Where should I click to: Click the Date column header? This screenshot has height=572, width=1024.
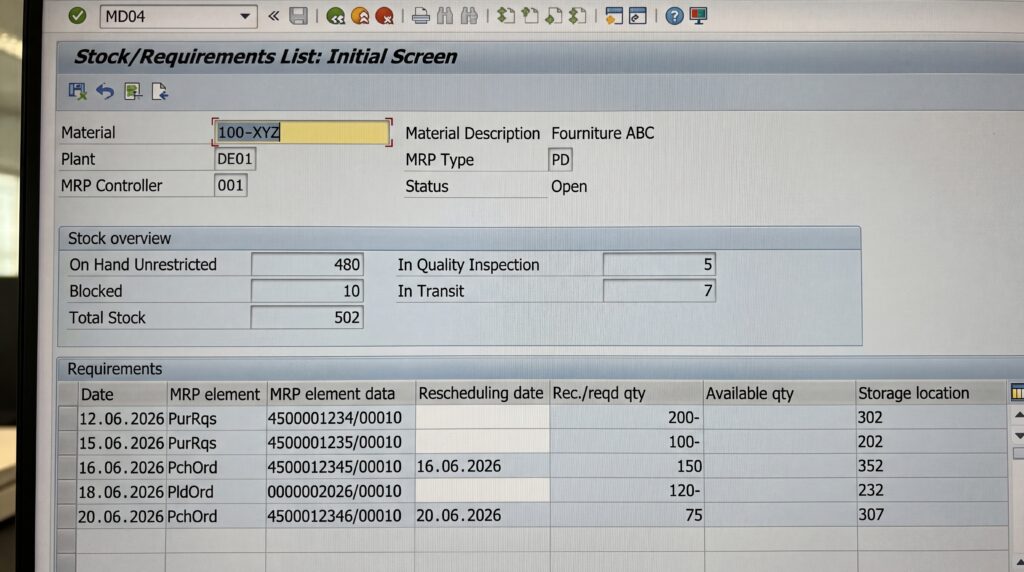pos(121,394)
